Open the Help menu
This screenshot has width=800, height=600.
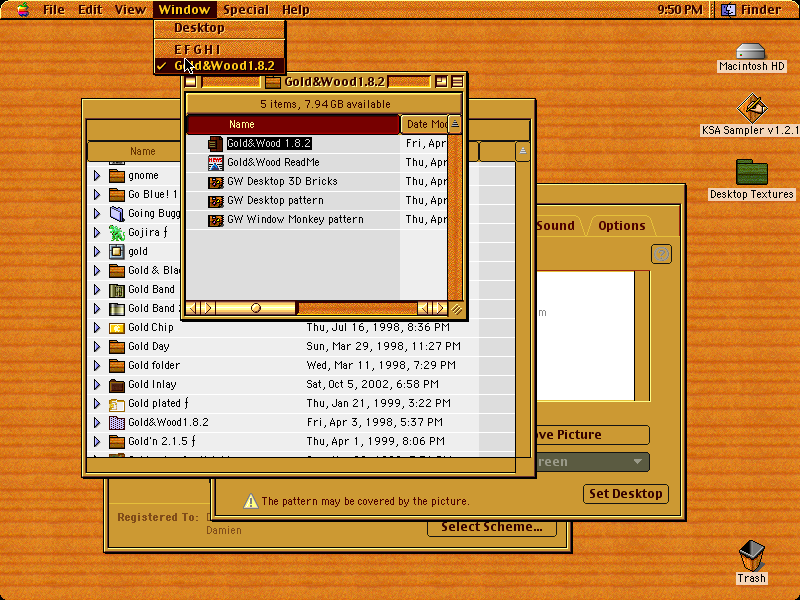coord(295,10)
